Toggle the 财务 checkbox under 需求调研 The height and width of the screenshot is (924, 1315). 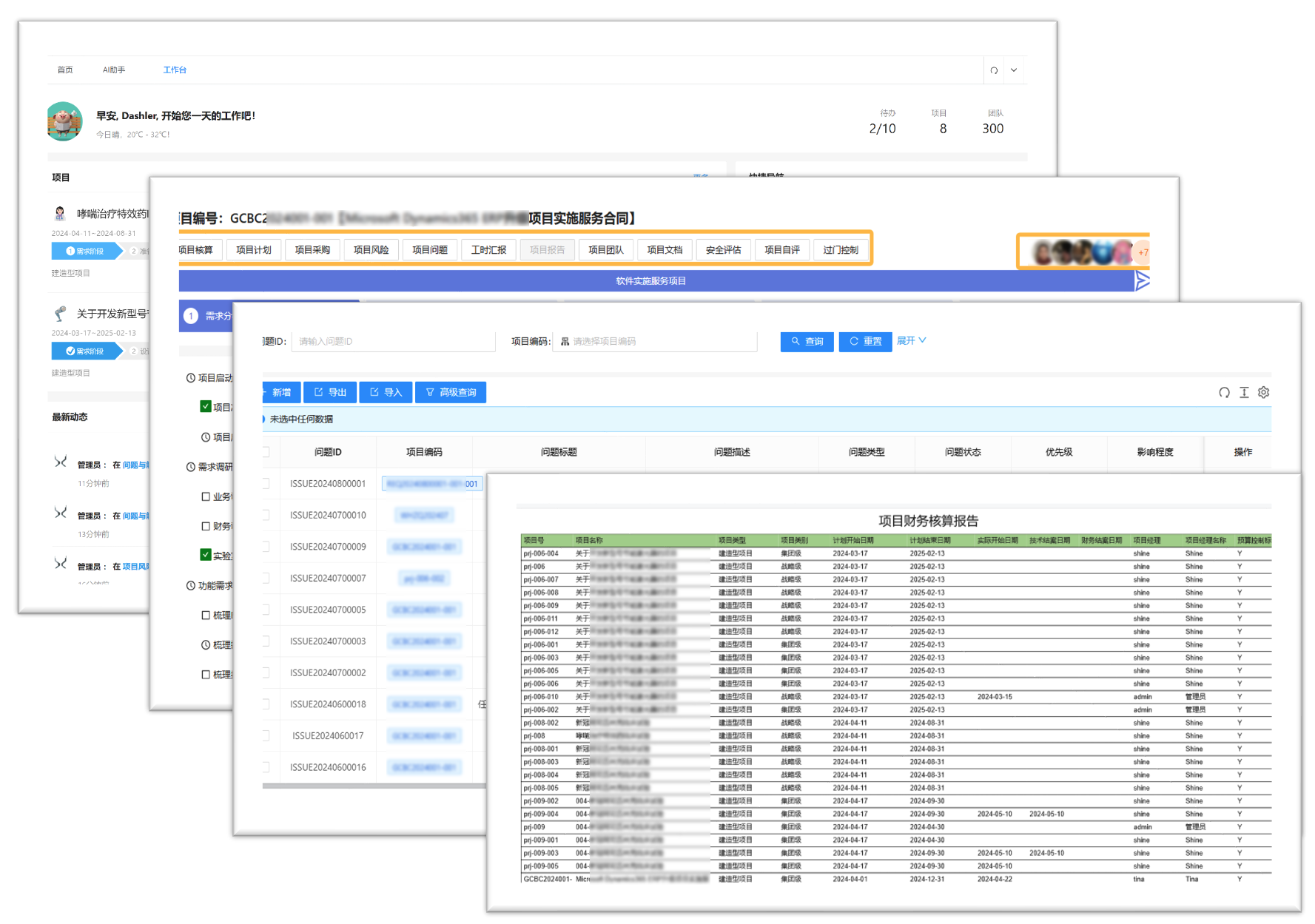coord(206,526)
